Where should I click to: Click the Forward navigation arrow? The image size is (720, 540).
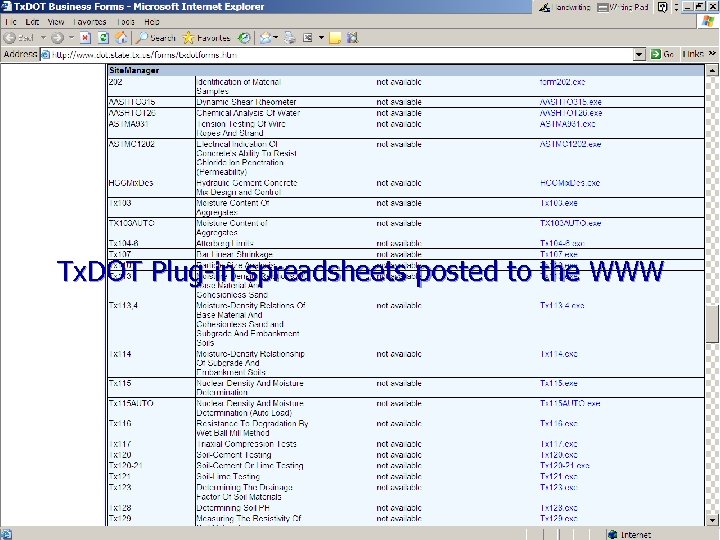click(57, 38)
